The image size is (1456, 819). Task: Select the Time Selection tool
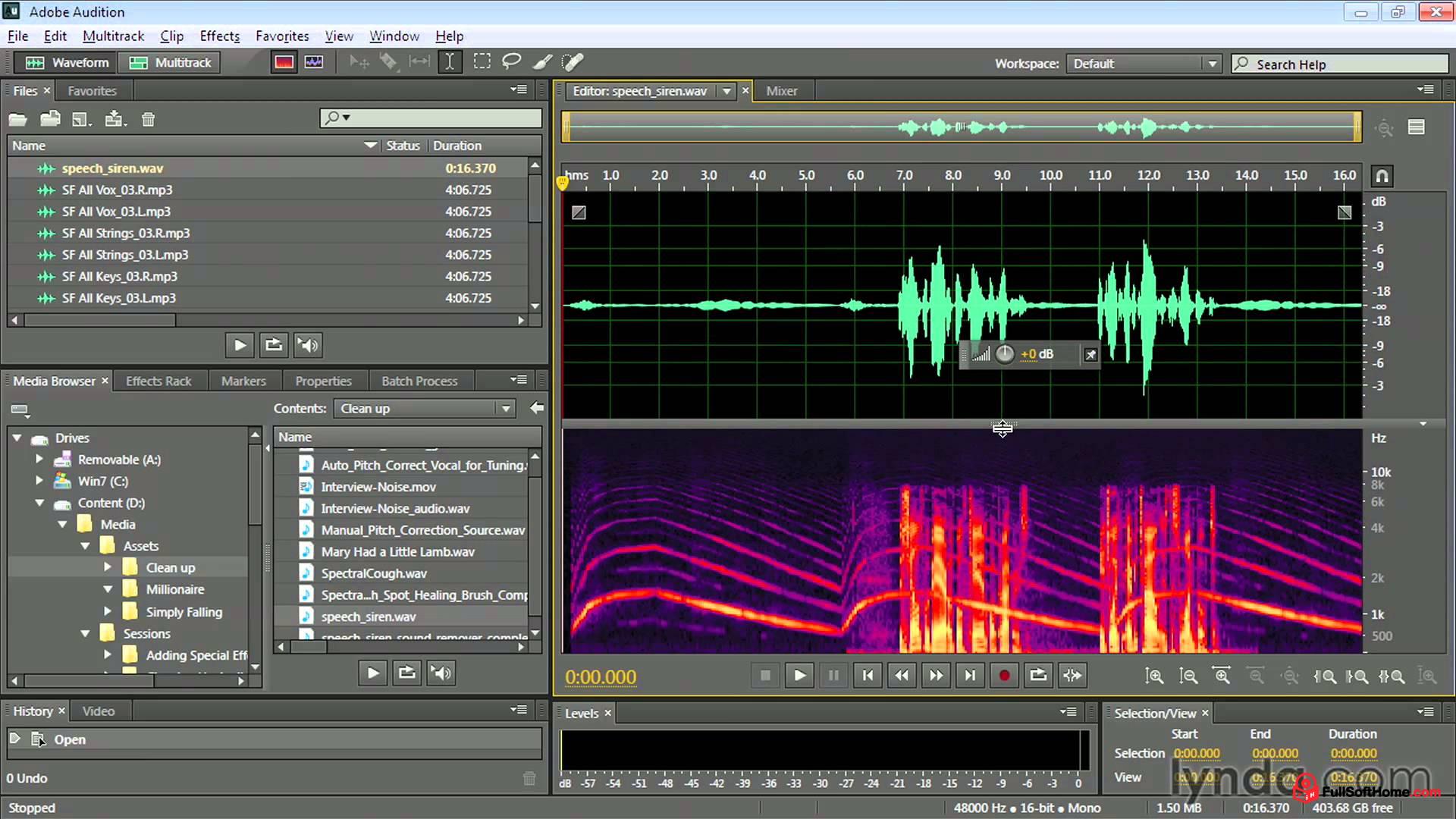tap(450, 61)
